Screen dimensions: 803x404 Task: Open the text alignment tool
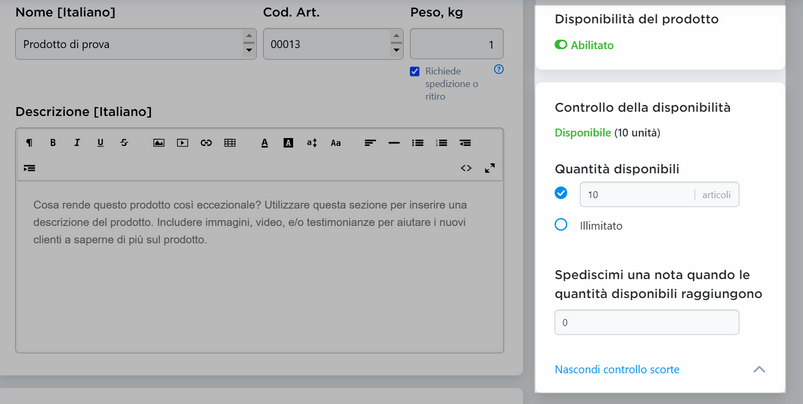pyautogui.click(x=370, y=143)
